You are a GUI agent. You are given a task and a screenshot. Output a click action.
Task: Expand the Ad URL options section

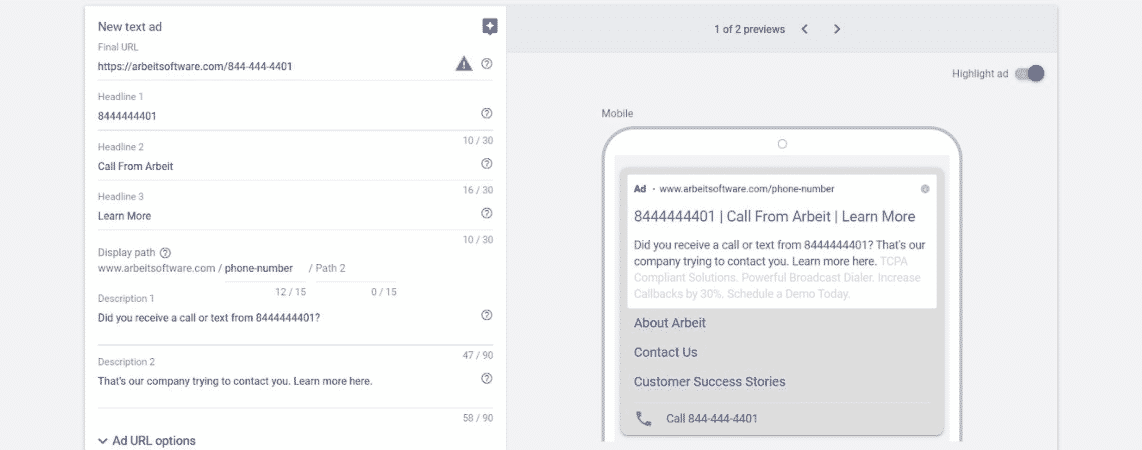tap(147, 441)
